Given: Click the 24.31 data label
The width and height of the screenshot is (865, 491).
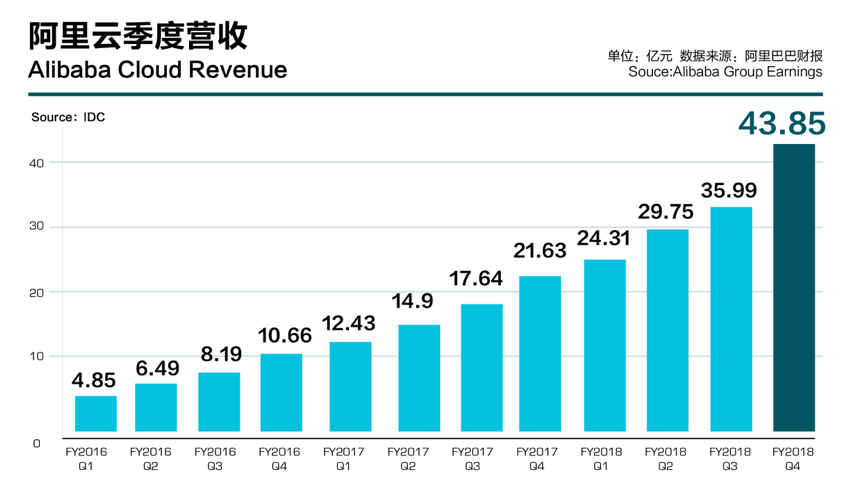Looking at the screenshot, I should pos(604,238).
